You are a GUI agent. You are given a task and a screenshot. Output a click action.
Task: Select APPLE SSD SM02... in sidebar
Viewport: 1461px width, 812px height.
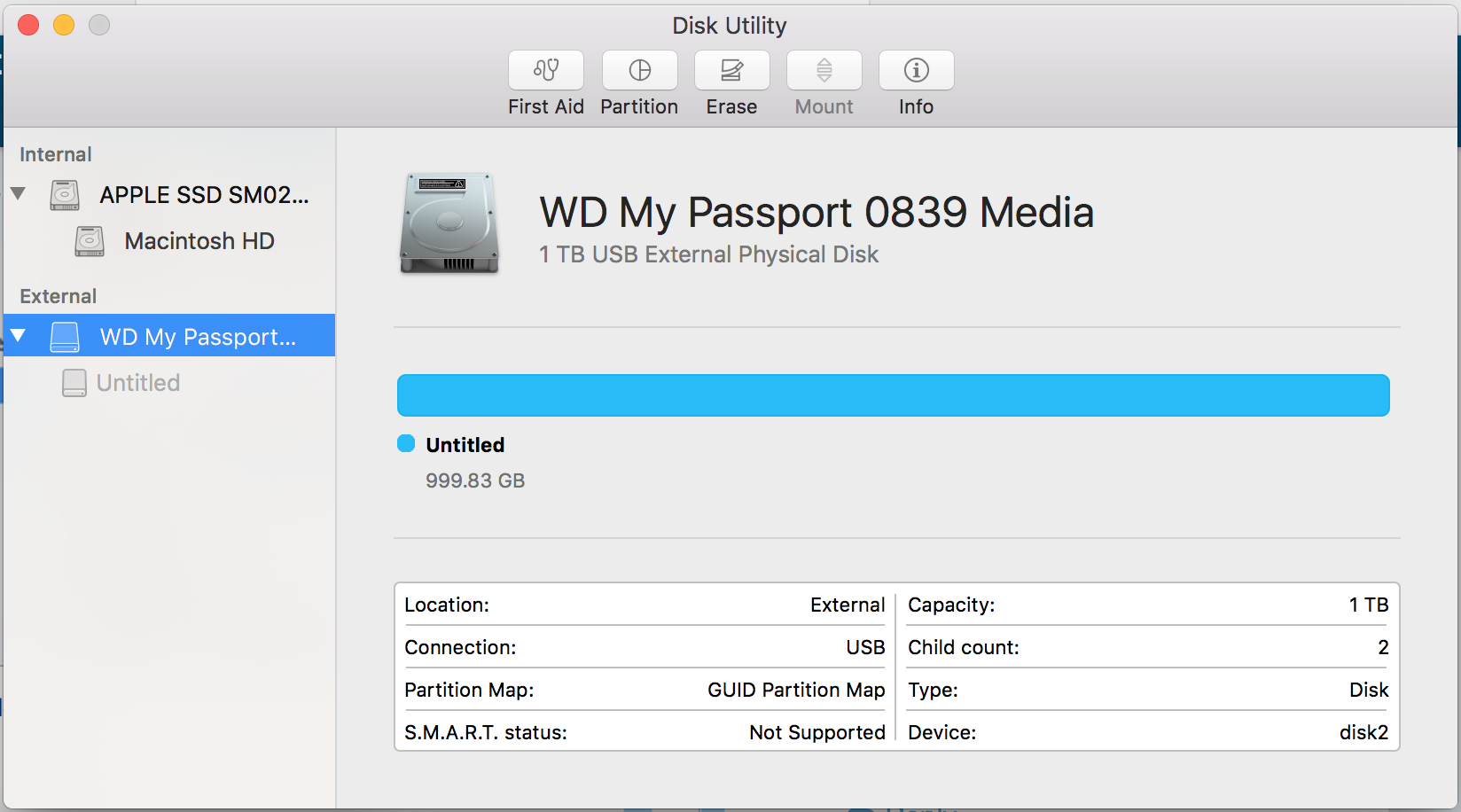click(x=169, y=195)
